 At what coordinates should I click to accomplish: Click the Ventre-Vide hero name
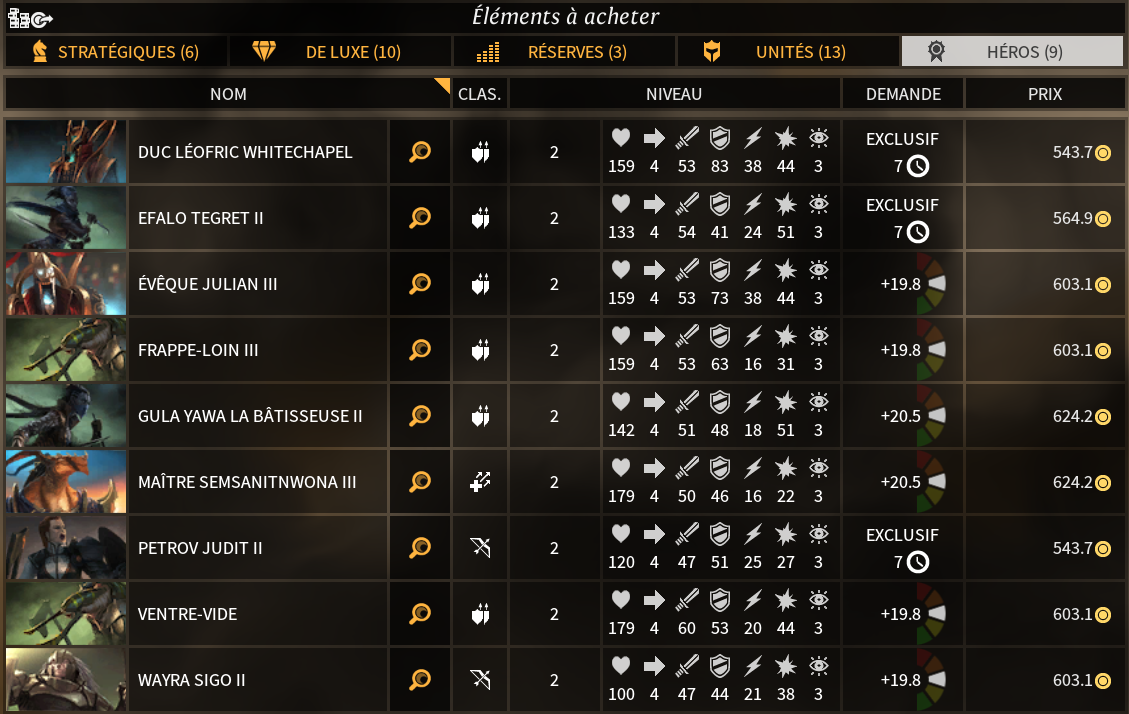coord(188,614)
